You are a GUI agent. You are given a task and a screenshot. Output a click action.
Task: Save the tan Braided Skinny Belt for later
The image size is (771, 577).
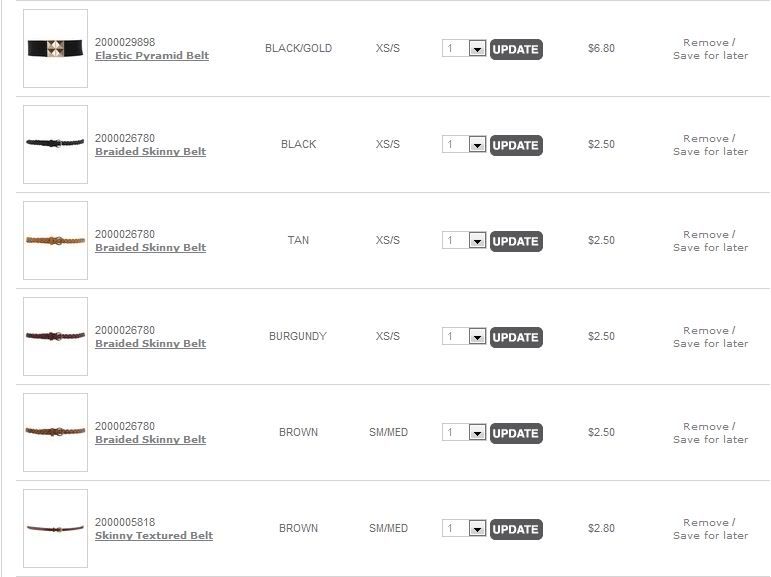click(710, 248)
